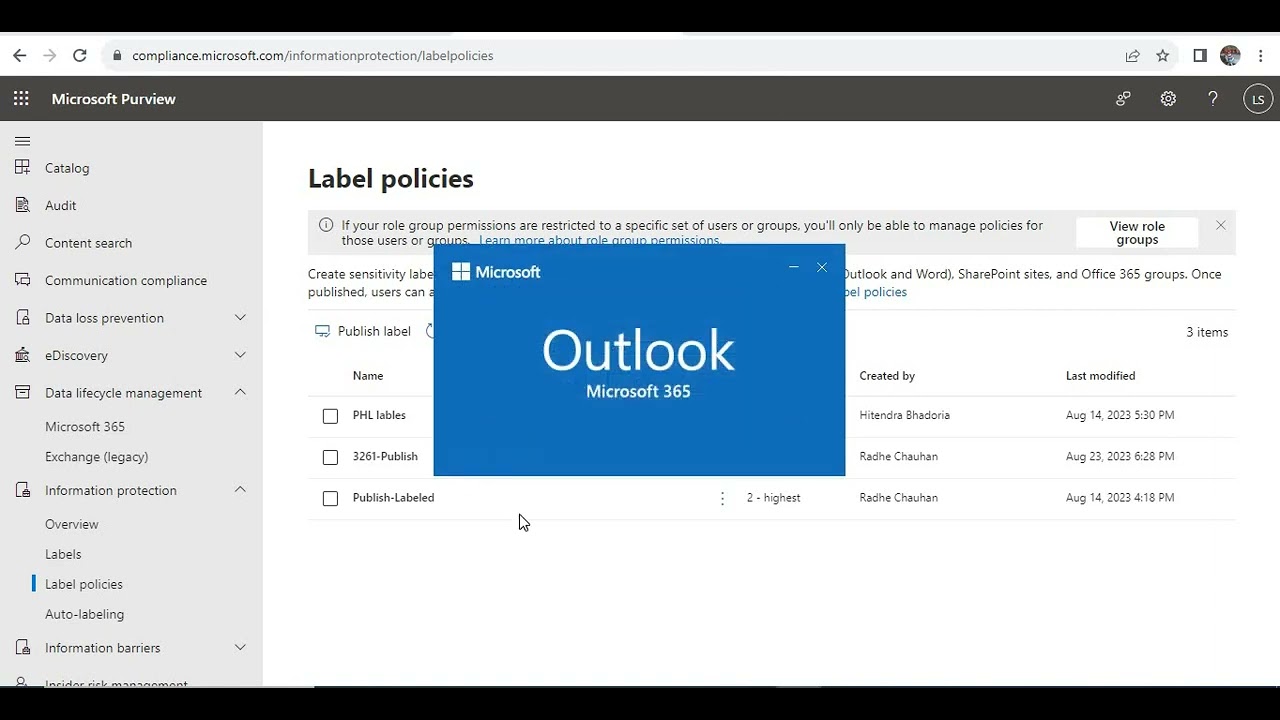The width and height of the screenshot is (1280, 720).
Task: Click the Communication compliance icon
Action: (23, 280)
